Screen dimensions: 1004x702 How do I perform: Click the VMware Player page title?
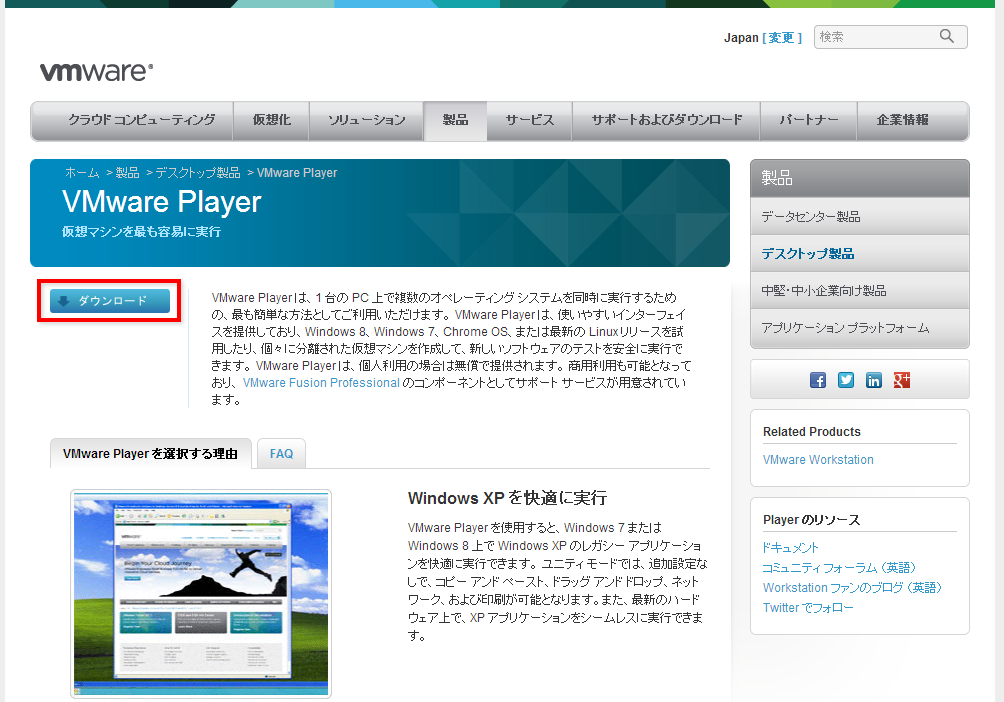[x=162, y=202]
